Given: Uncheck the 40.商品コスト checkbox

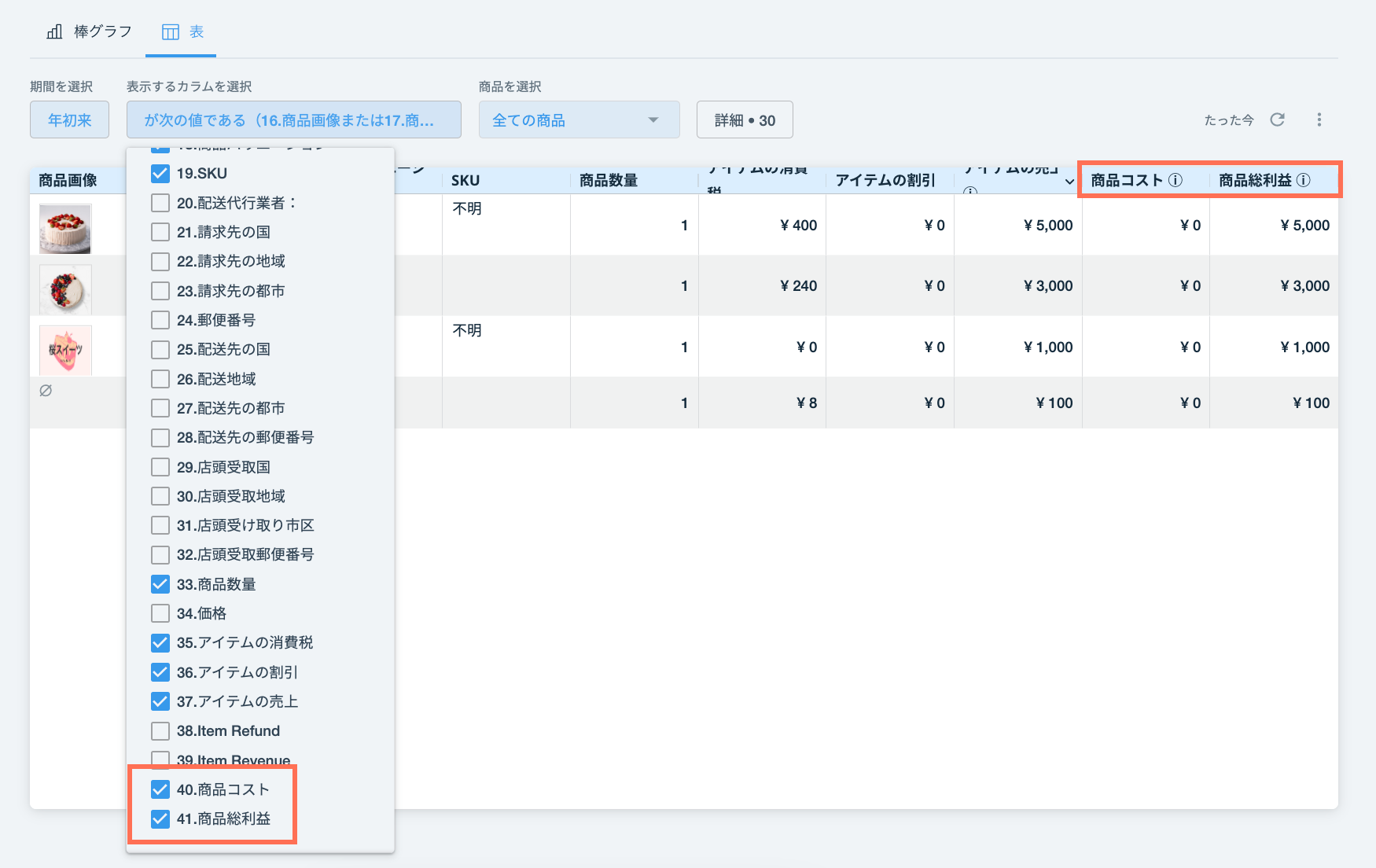Looking at the screenshot, I should click(161, 789).
